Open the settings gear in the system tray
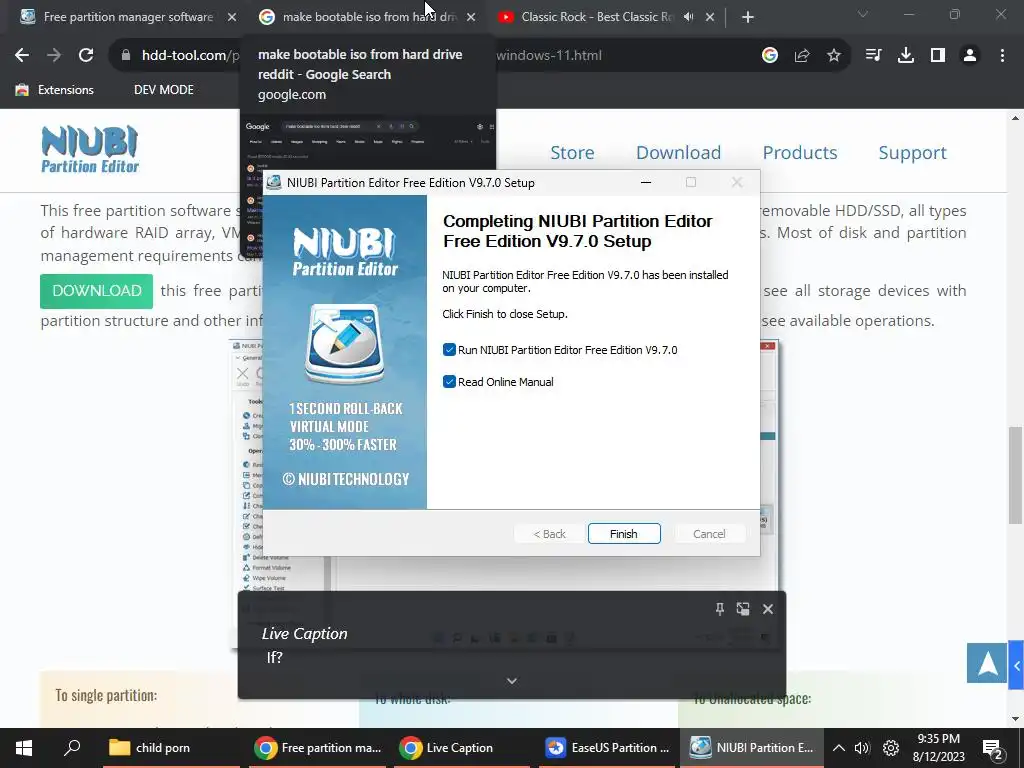The width and height of the screenshot is (1024, 768). pyautogui.click(x=891, y=748)
